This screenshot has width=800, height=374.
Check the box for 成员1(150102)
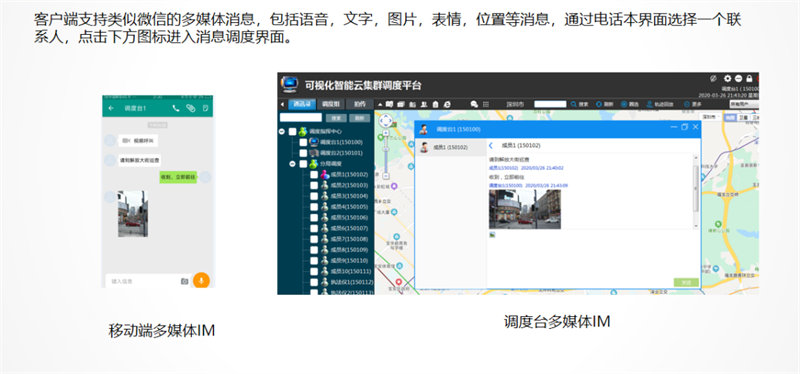[314, 174]
